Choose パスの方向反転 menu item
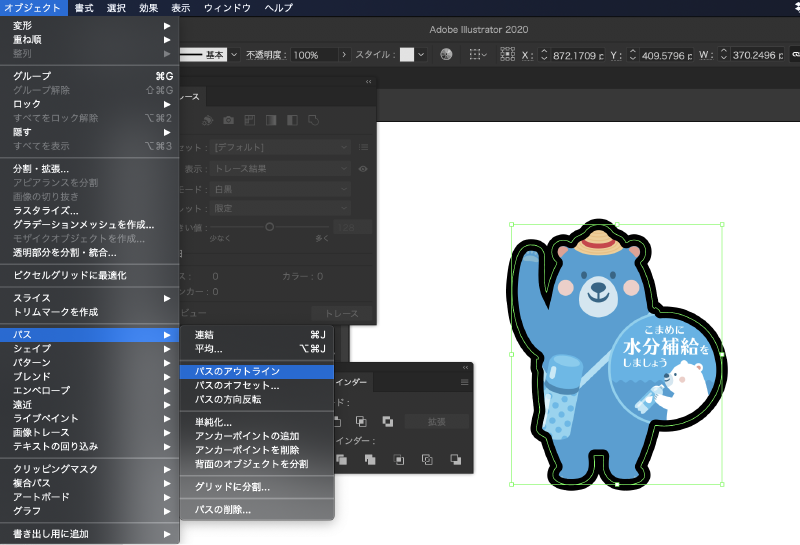 [257, 400]
